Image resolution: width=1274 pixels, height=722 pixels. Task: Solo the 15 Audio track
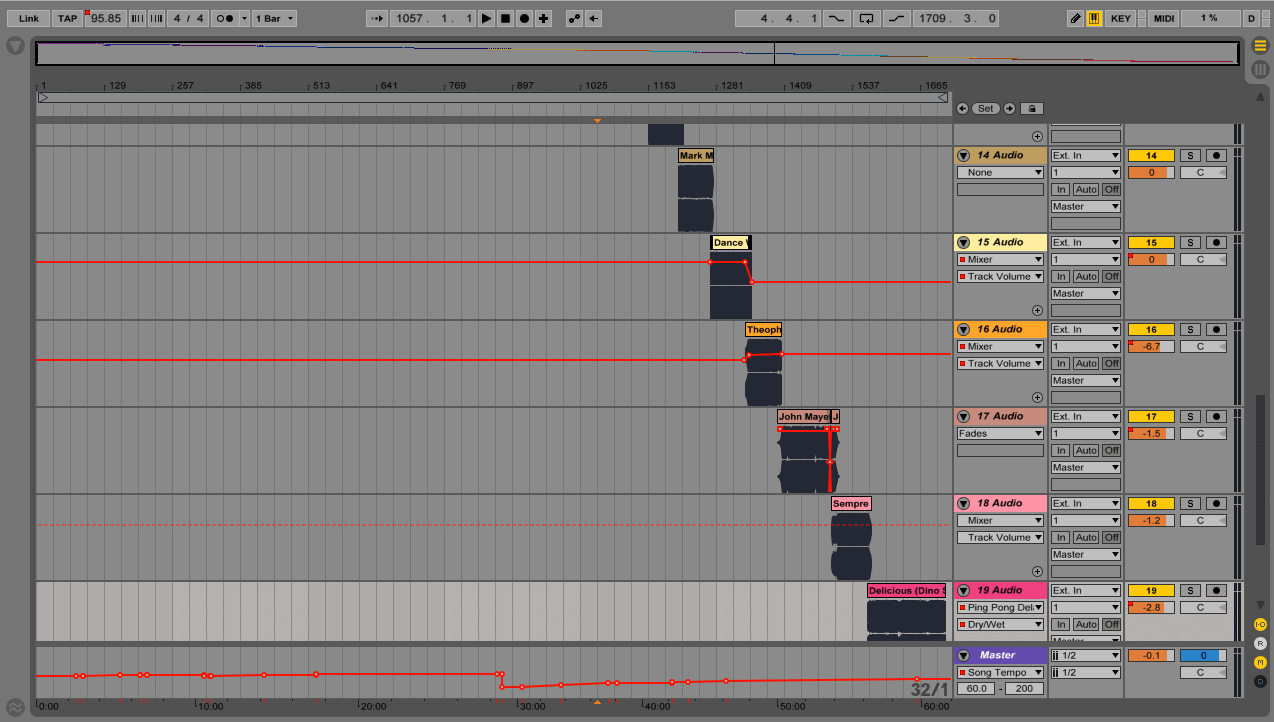click(x=1189, y=242)
